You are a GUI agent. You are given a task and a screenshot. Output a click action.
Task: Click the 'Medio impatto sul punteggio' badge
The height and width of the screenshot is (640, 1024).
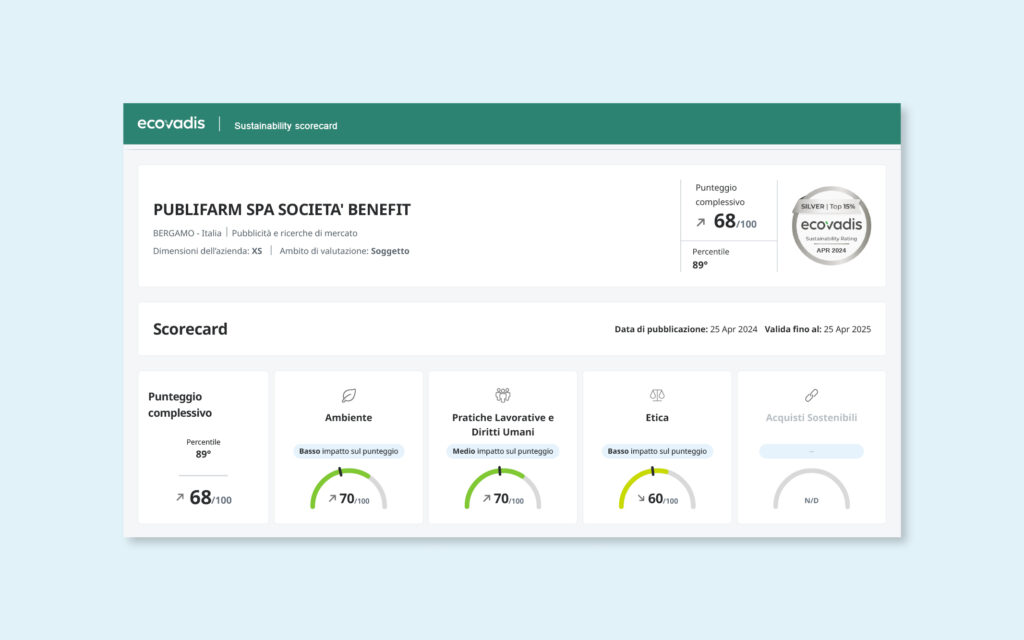coord(503,451)
